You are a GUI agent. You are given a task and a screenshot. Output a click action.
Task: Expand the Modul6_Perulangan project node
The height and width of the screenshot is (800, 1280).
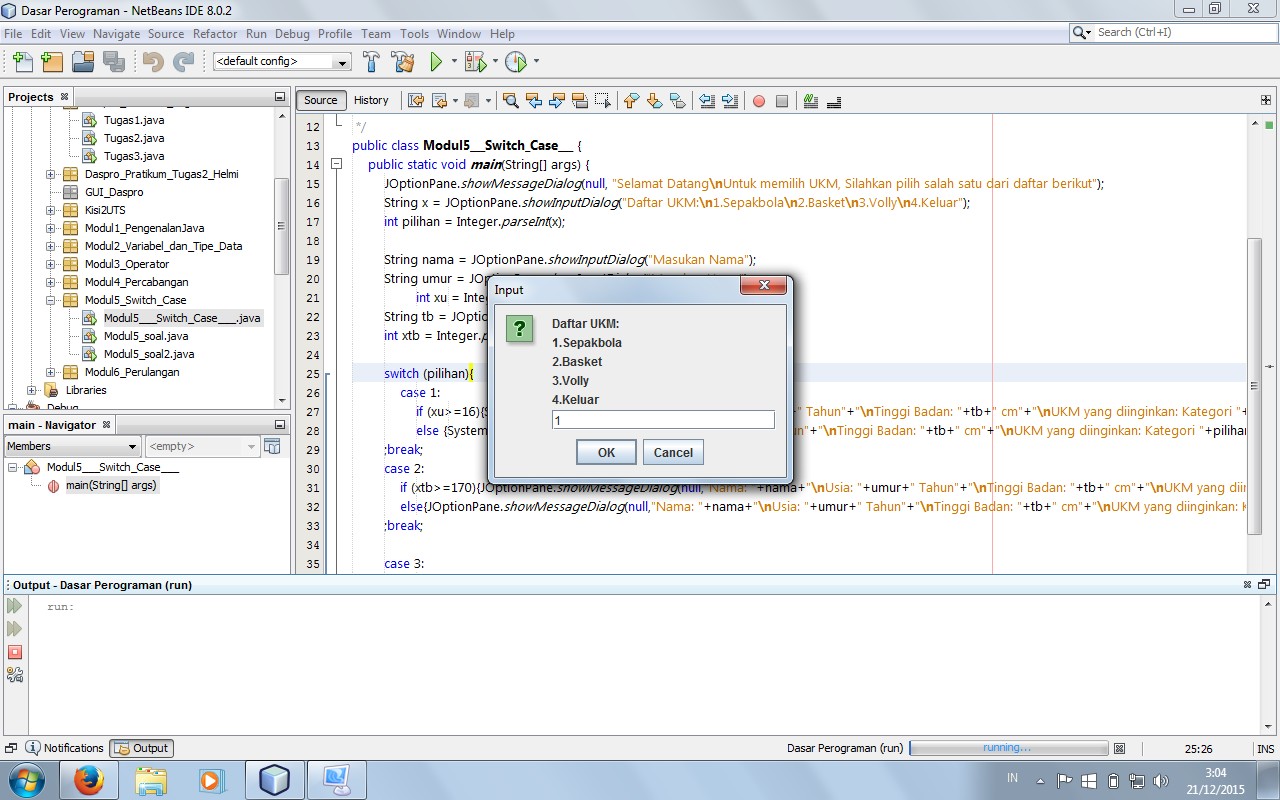point(50,371)
